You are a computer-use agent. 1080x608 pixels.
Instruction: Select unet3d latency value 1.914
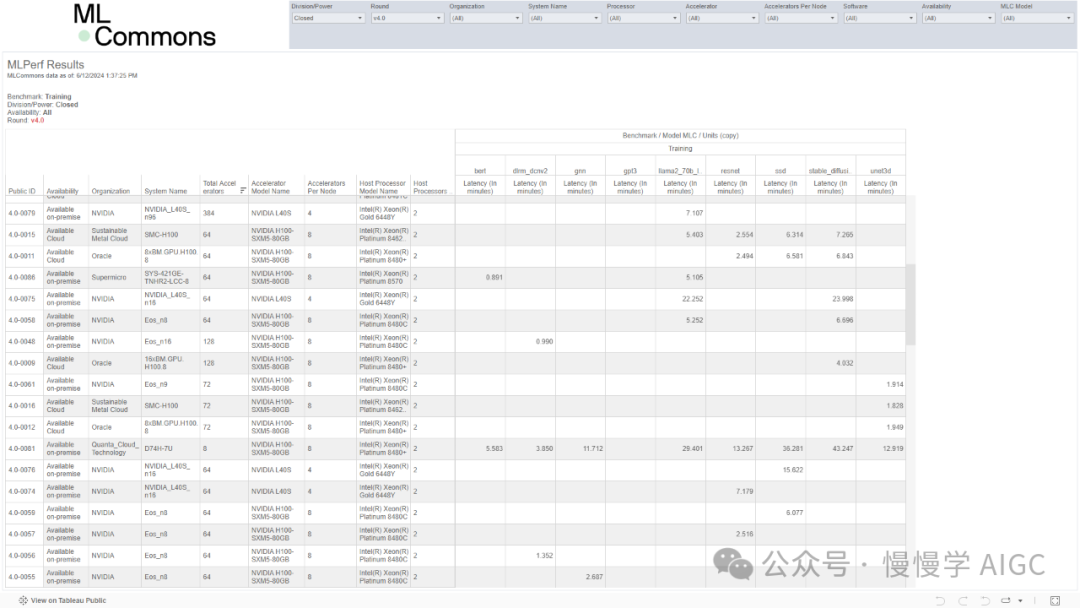tap(895, 384)
